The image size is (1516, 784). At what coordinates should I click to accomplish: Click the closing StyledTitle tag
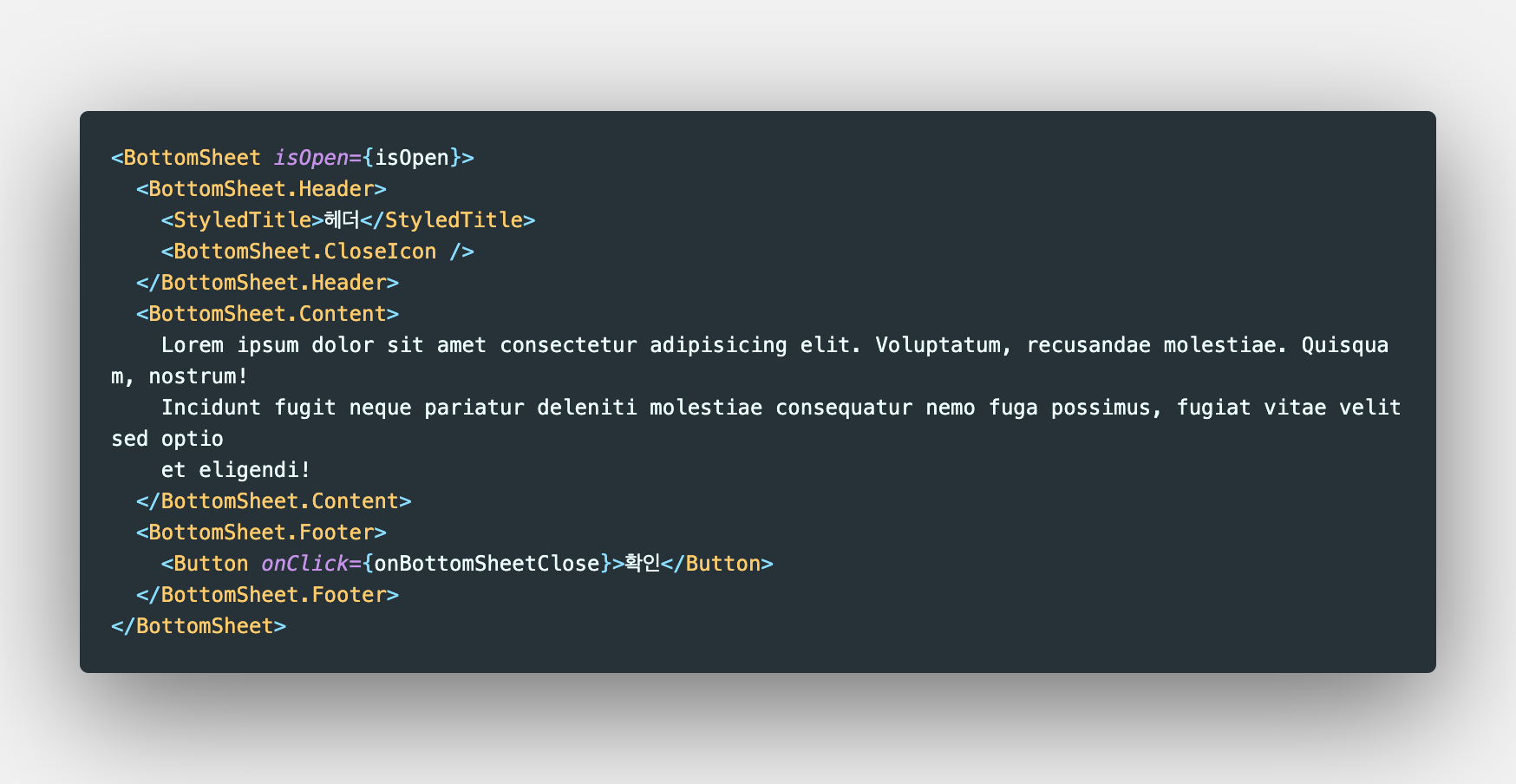448,220
